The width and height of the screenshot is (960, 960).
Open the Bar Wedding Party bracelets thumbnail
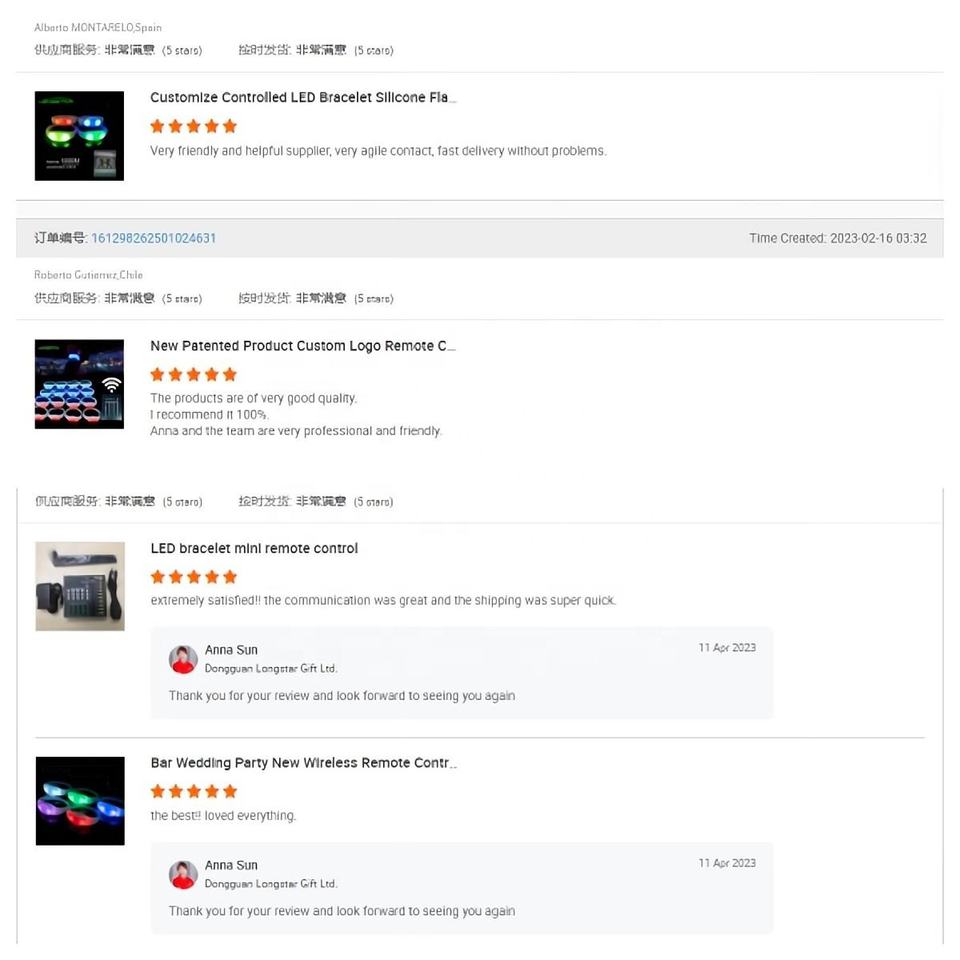pos(80,801)
